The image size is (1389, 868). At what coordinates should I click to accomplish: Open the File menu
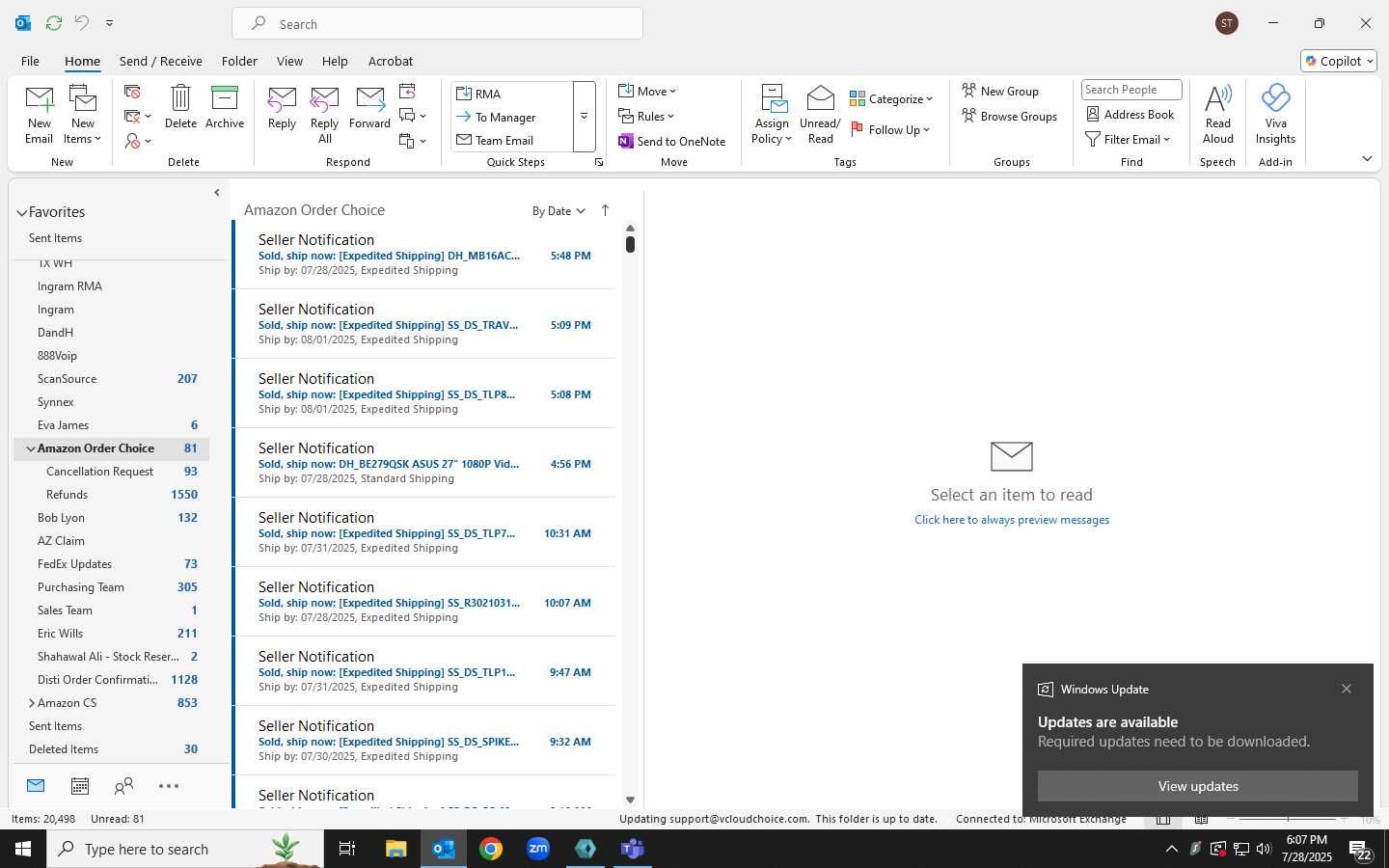pyautogui.click(x=30, y=61)
